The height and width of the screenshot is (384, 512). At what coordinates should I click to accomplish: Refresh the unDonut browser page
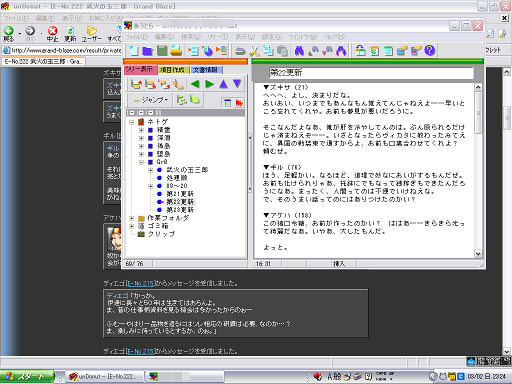coord(70,34)
